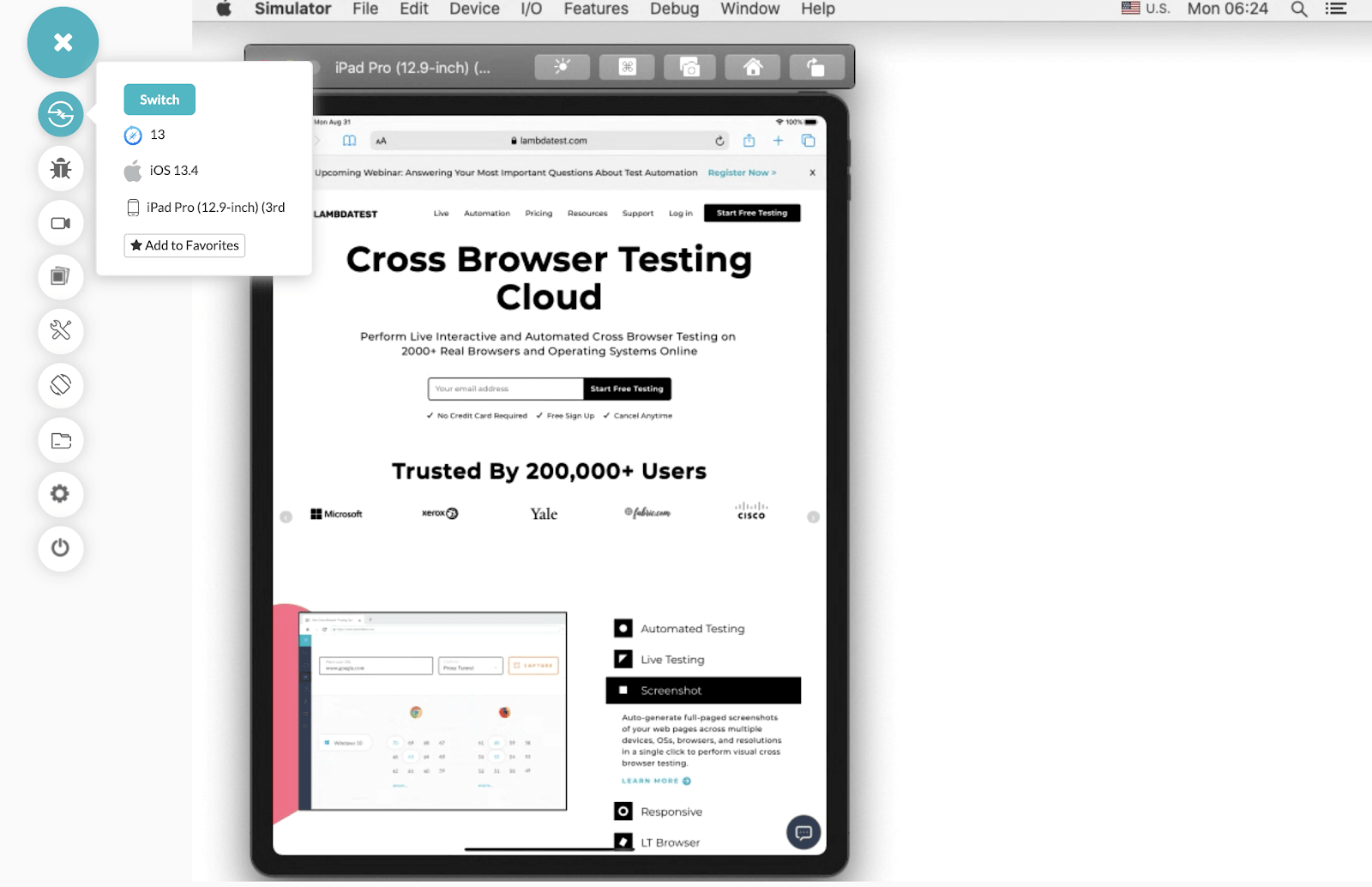The height and width of the screenshot is (887, 1372).
Task: Rotate the iPad device orientation
Action: pos(60,386)
